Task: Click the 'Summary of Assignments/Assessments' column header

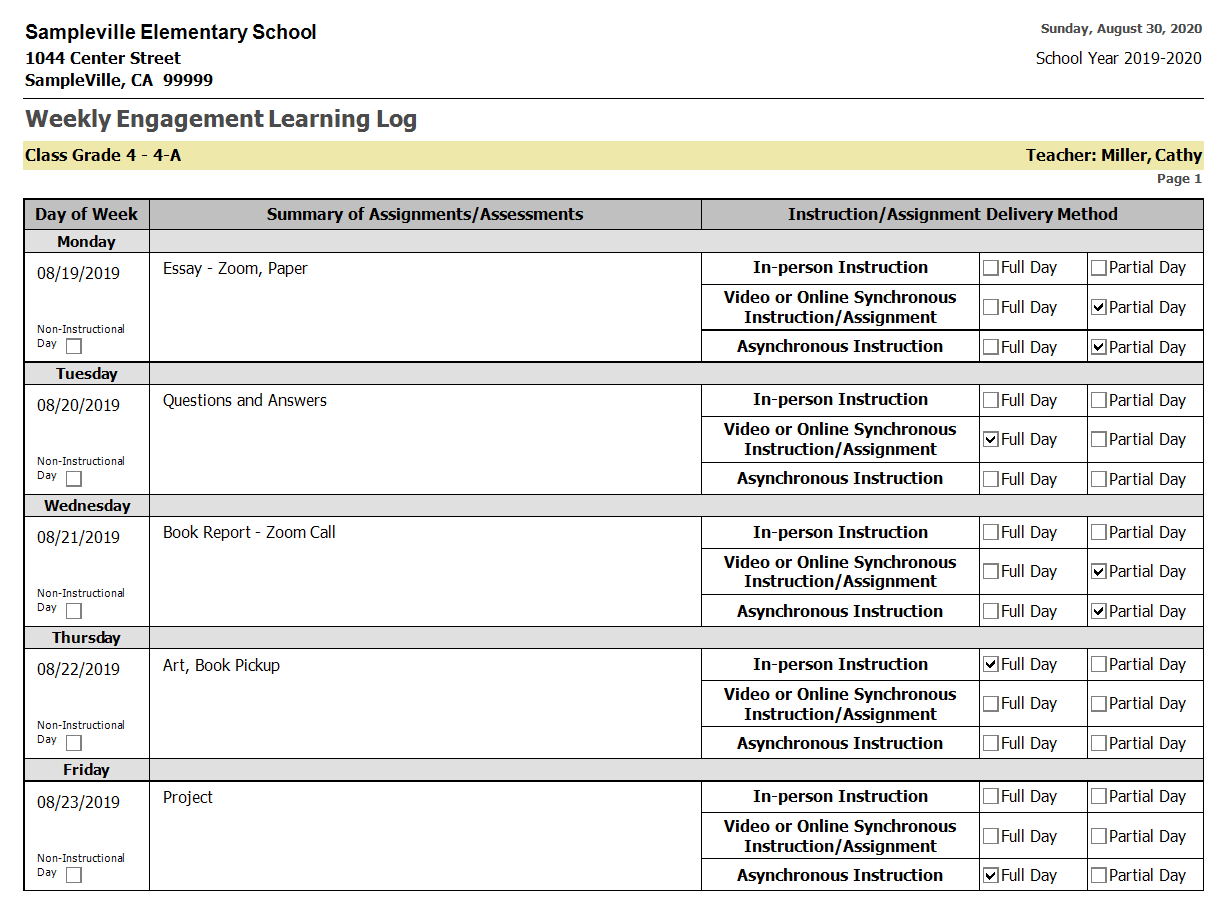Action: click(425, 214)
